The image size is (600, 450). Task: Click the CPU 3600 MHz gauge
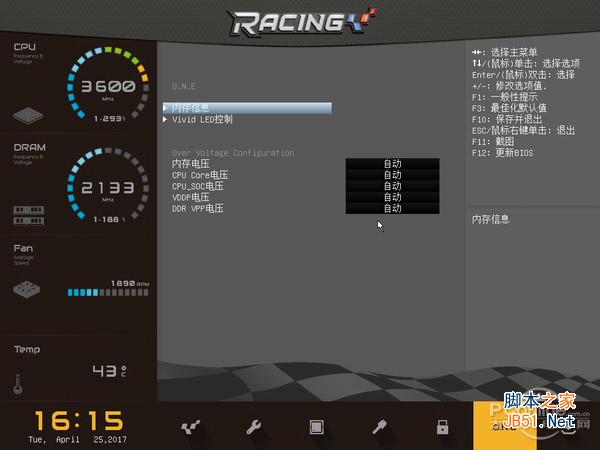108,83
